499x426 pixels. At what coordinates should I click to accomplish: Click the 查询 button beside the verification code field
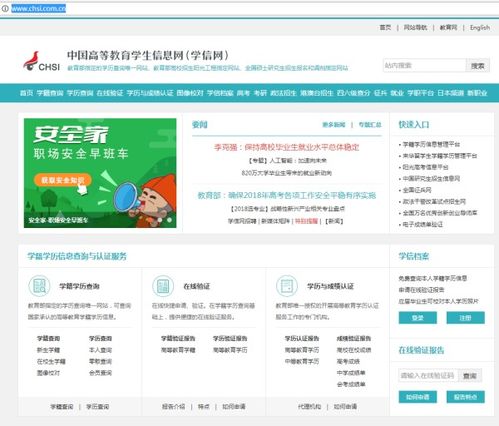pyautogui.click(x=470, y=376)
